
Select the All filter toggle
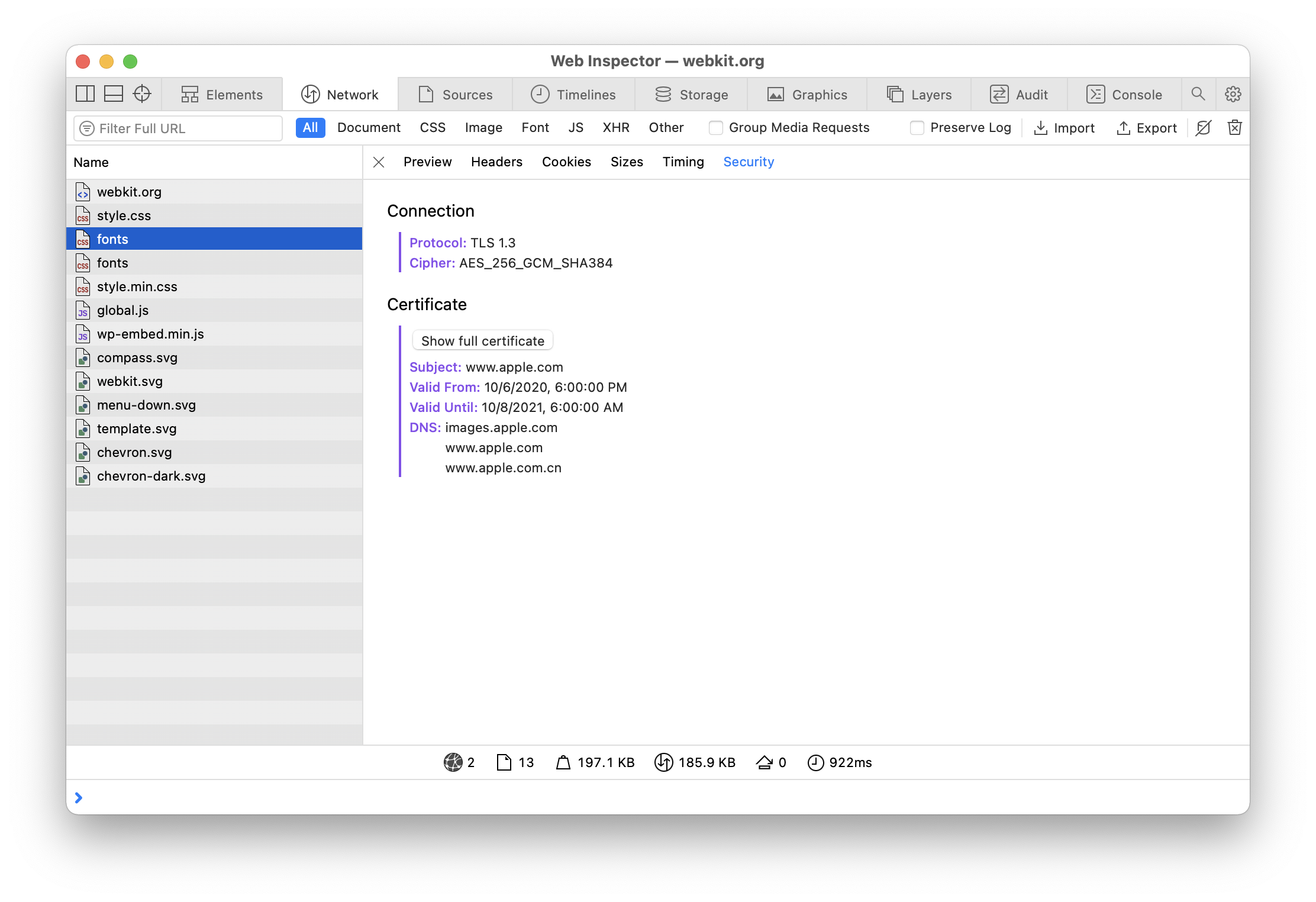click(x=310, y=128)
